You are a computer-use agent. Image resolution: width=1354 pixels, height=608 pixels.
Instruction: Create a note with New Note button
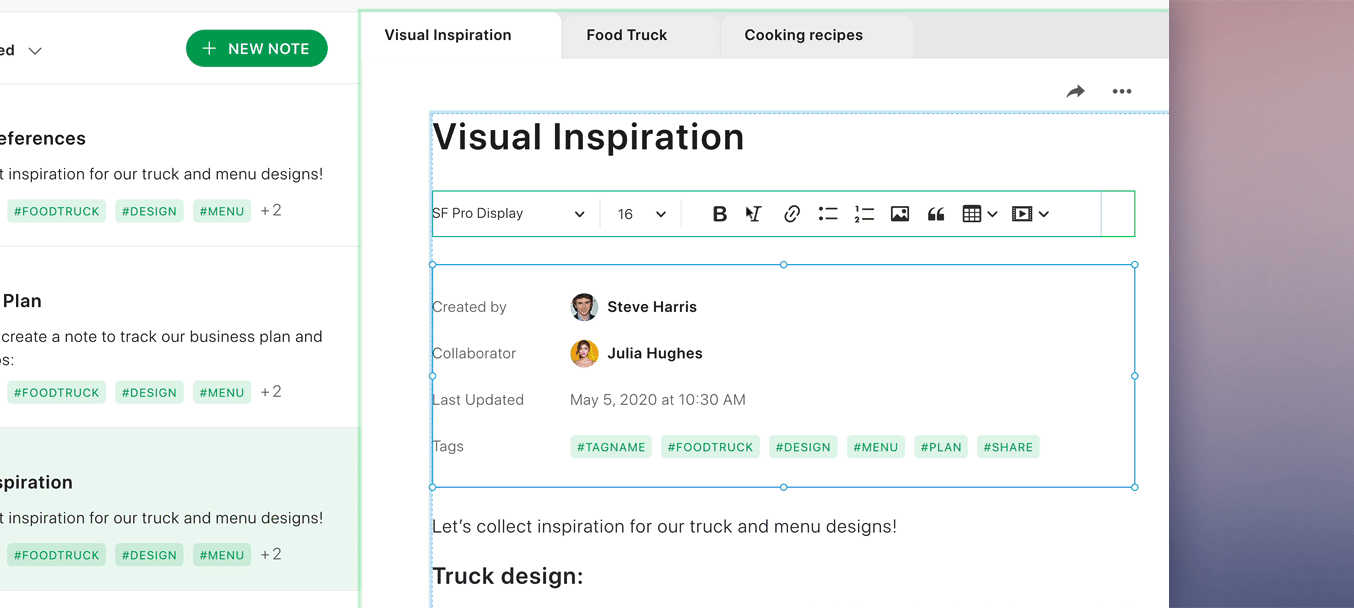click(x=256, y=49)
